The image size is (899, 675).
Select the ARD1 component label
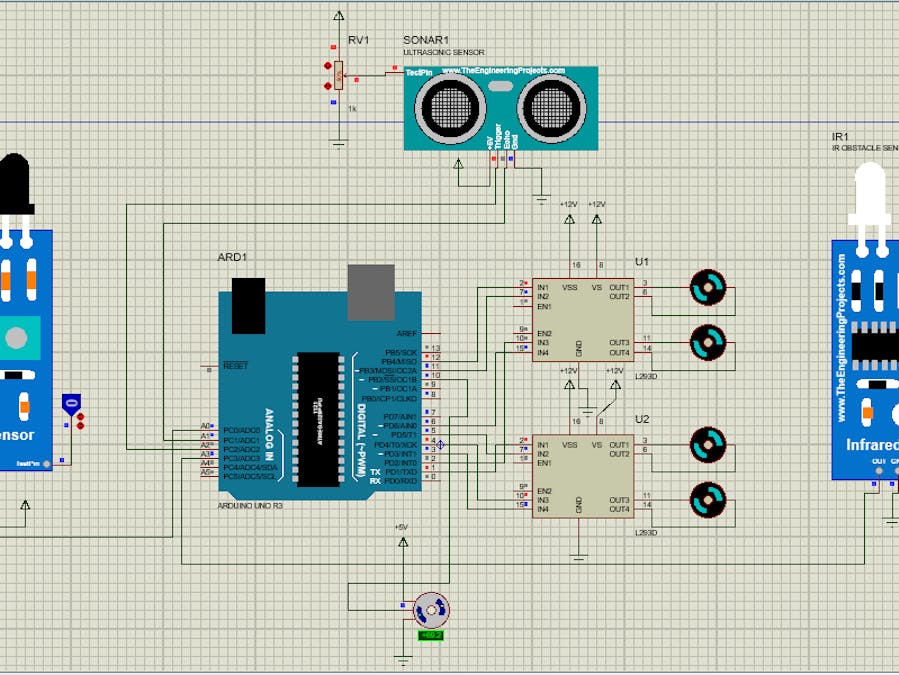coord(232,257)
